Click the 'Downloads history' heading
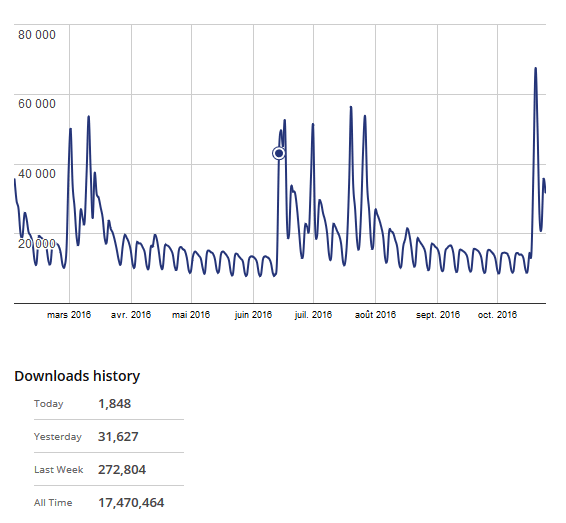This screenshot has width=566, height=523. pos(77,376)
